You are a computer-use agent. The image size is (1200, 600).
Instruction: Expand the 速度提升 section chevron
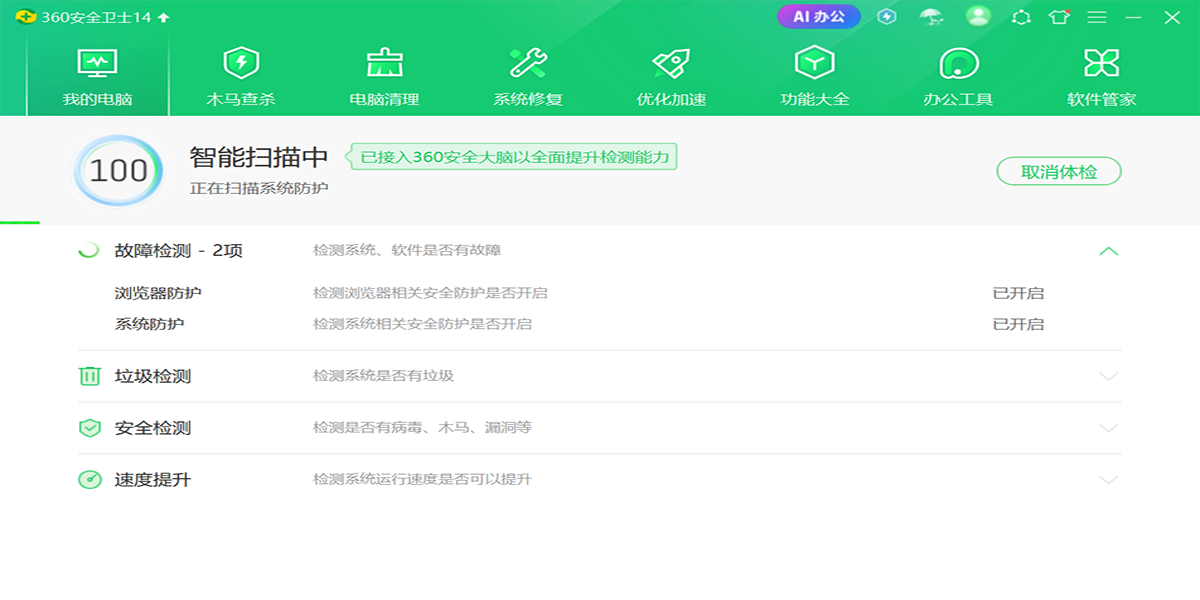[1108, 480]
